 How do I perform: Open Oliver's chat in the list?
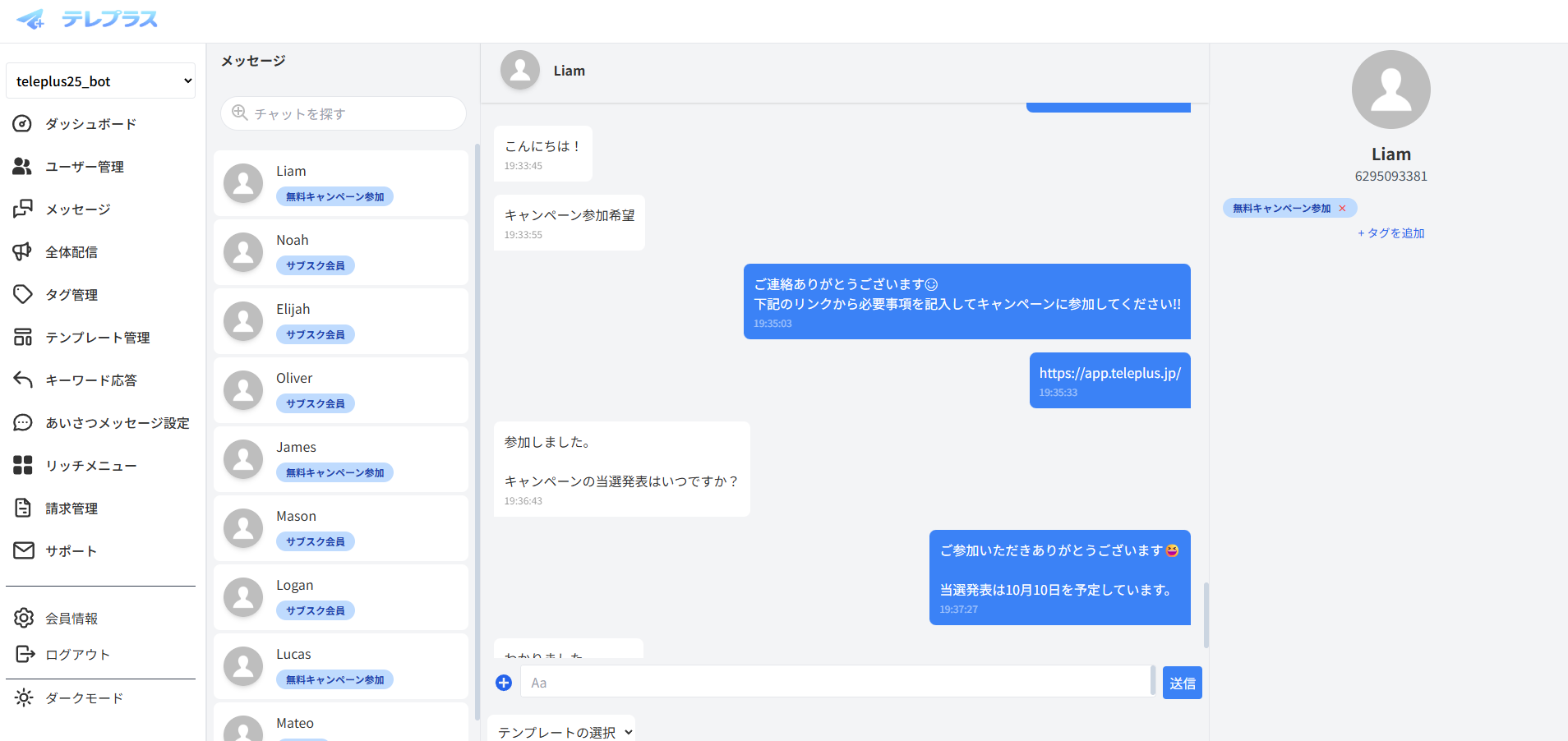coord(341,390)
